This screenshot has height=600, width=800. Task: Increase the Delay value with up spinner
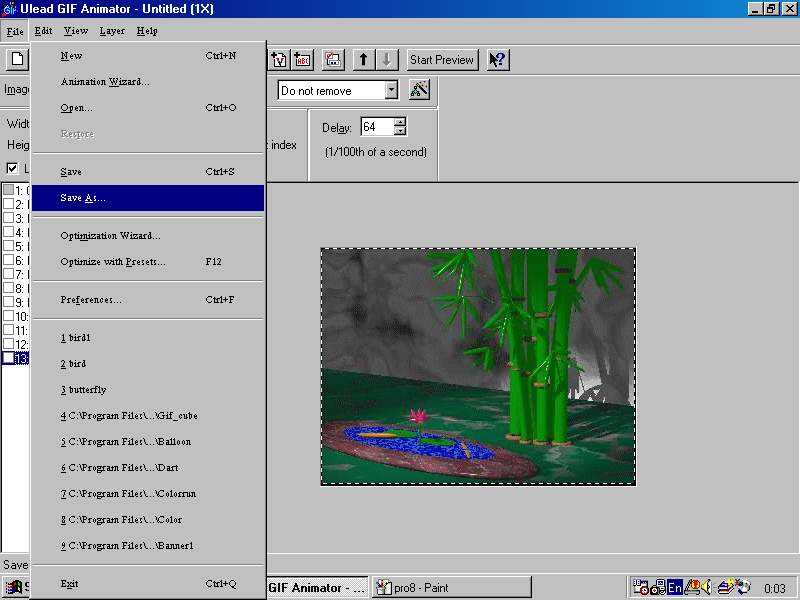[400, 122]
